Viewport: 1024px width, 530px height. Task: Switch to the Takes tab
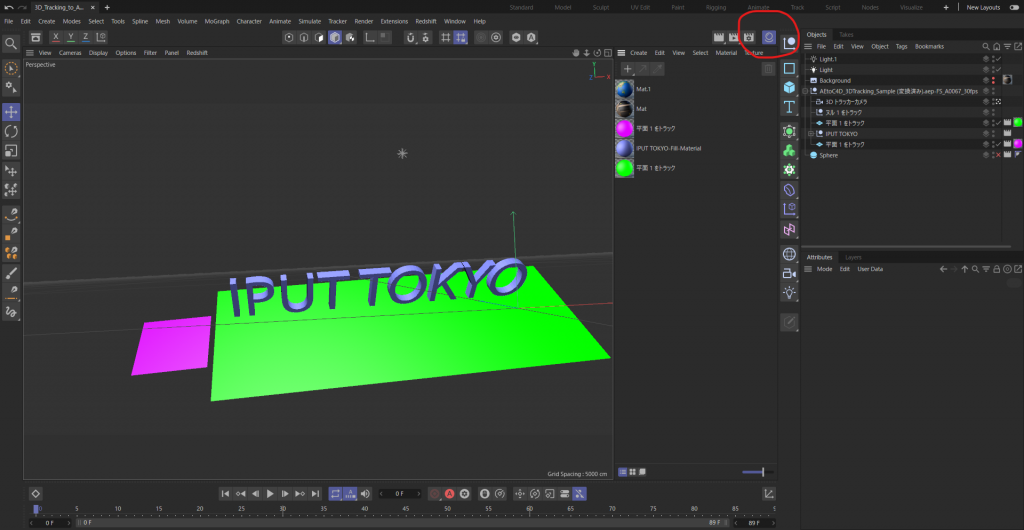coord(846,34)
